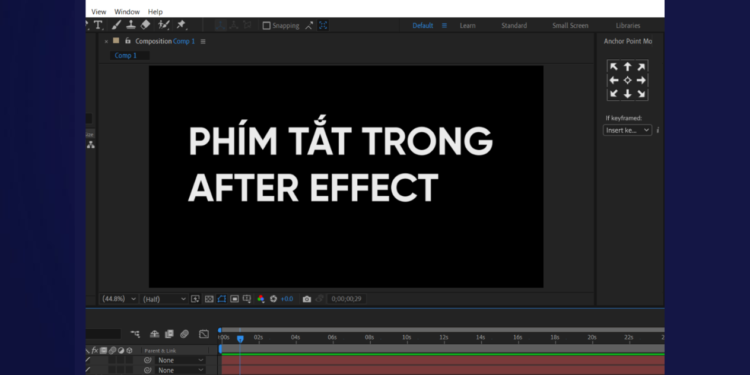The height and width of the screenshot is (375, 750).
Task: Select the Puppet Pin tool
Action: click(181, 25)
